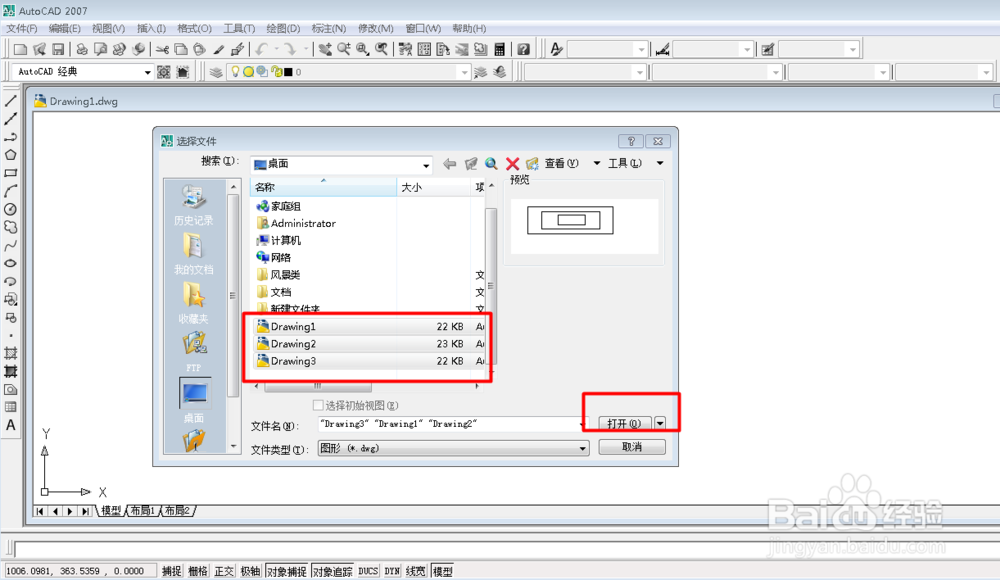This screenshot has width=1000, height=580.
Task: Open the My Documents (我的文档) shortcut
Action: pyautogui.click(x=194, y=255)
